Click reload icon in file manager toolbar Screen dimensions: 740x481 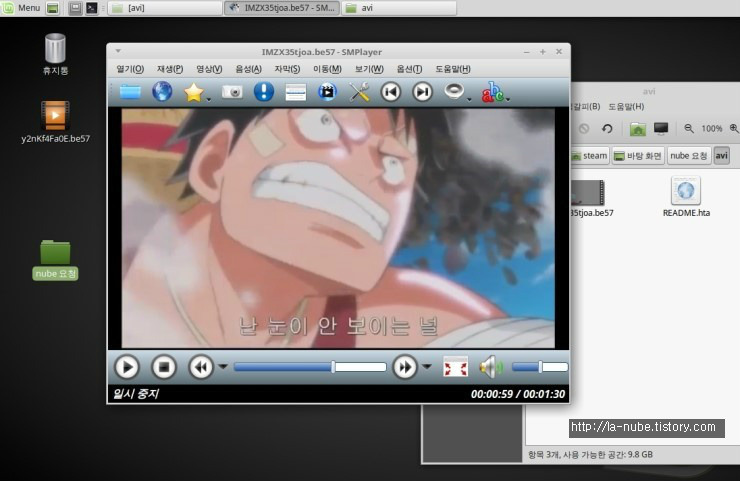[x=607, y=128]
